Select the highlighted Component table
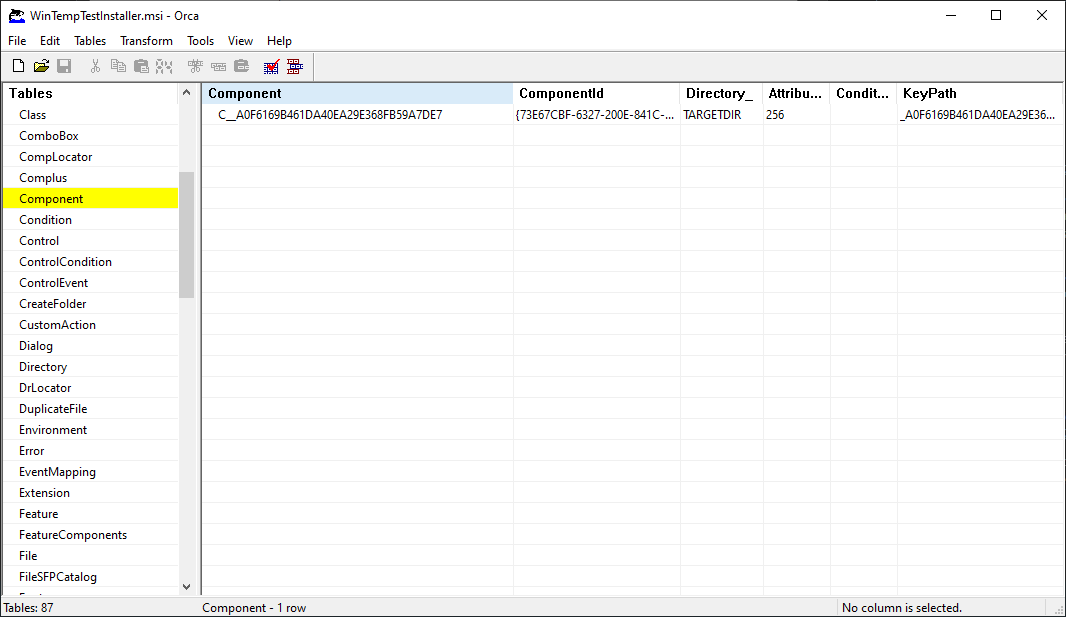The image size is (1066, 617). 90,199
